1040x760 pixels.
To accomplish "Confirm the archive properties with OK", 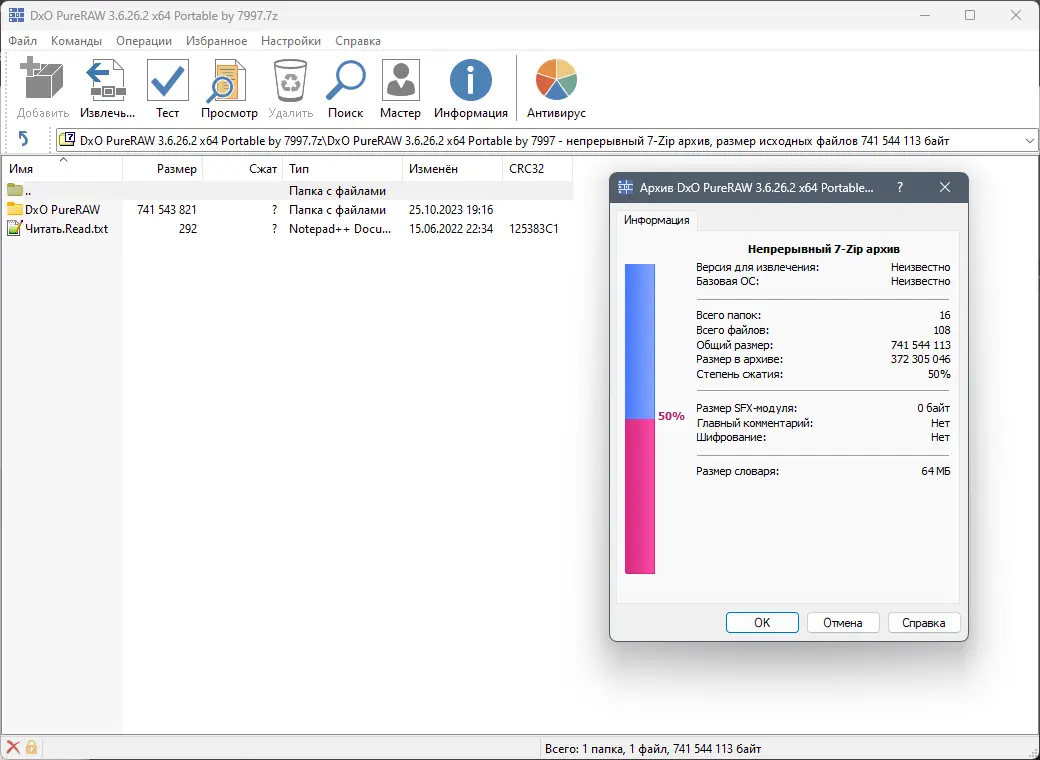I will click(762, 622).
